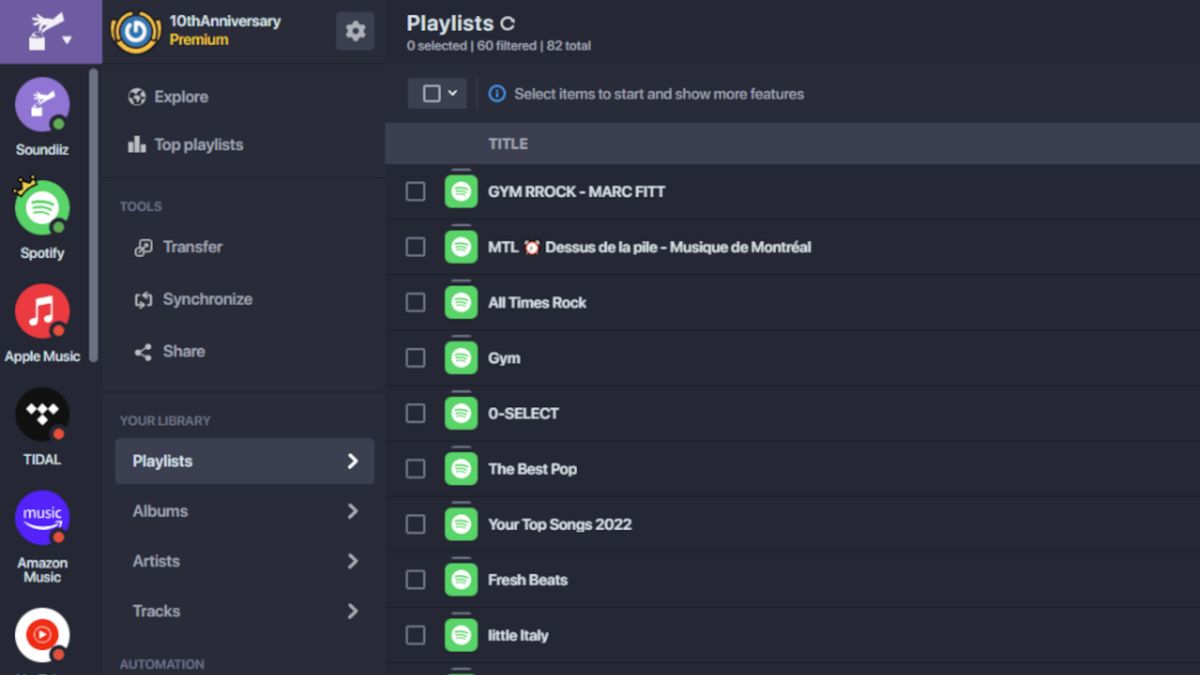The width and height of the screenshot is (1200, 675).
Task: Open account settings with the gear icon
Action: click(355, 31)
